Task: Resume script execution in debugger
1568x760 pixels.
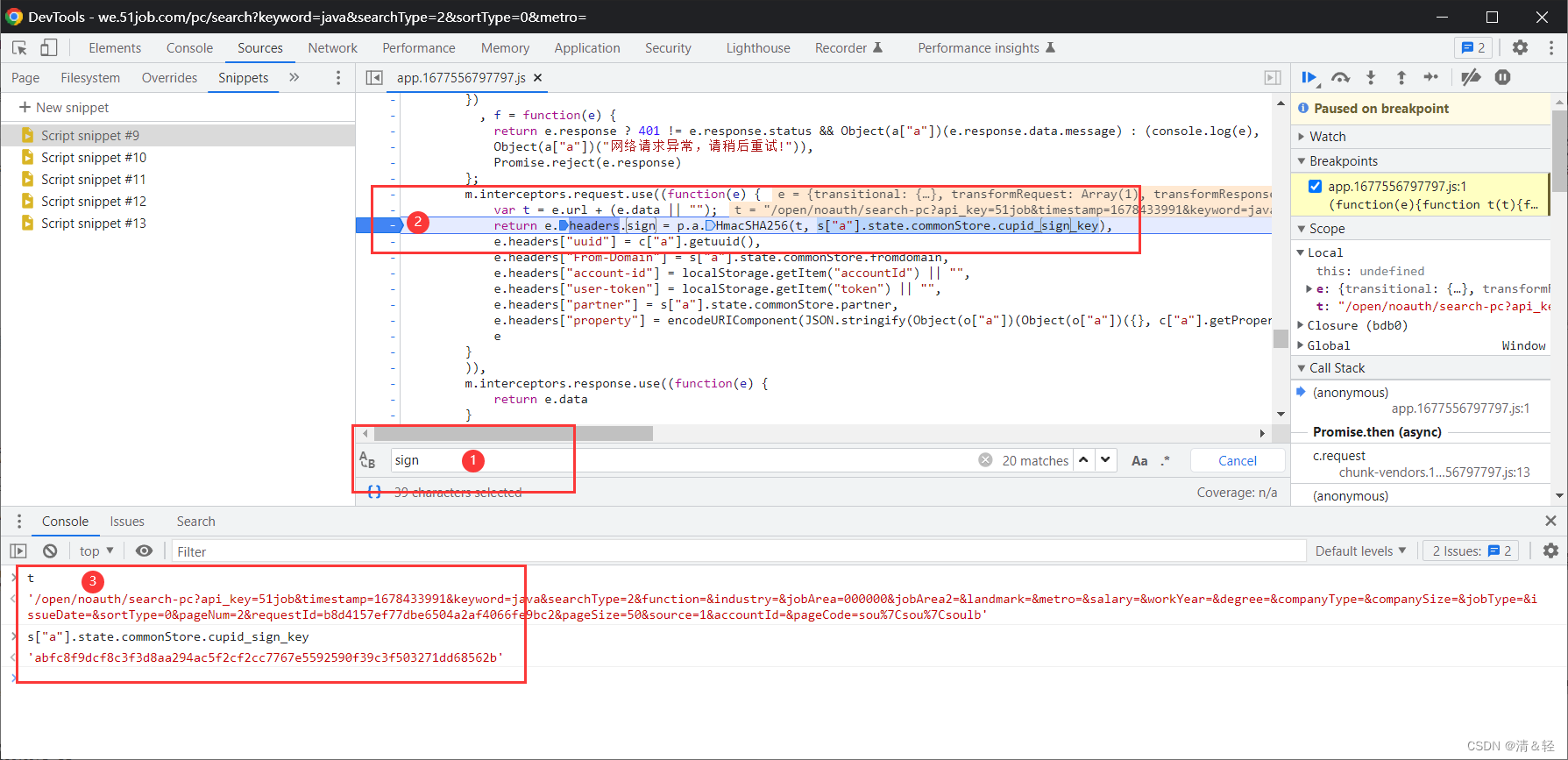Action: pyautogui.click(x=1309, y=78)
